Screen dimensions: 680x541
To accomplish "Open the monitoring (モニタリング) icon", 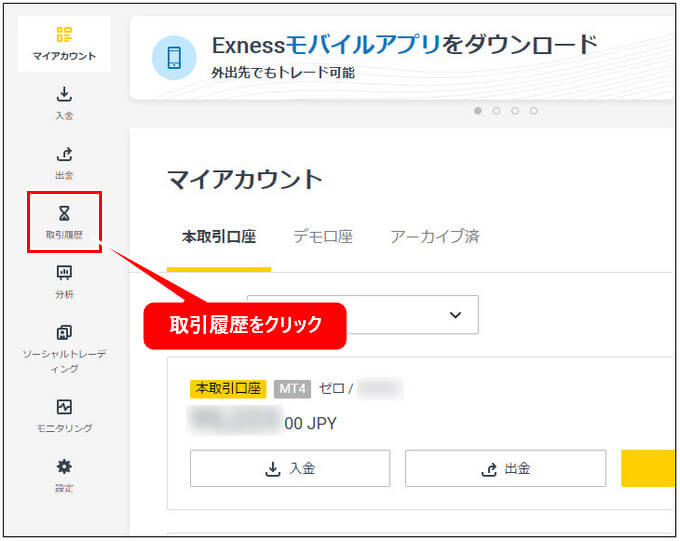I will (64, 407).
